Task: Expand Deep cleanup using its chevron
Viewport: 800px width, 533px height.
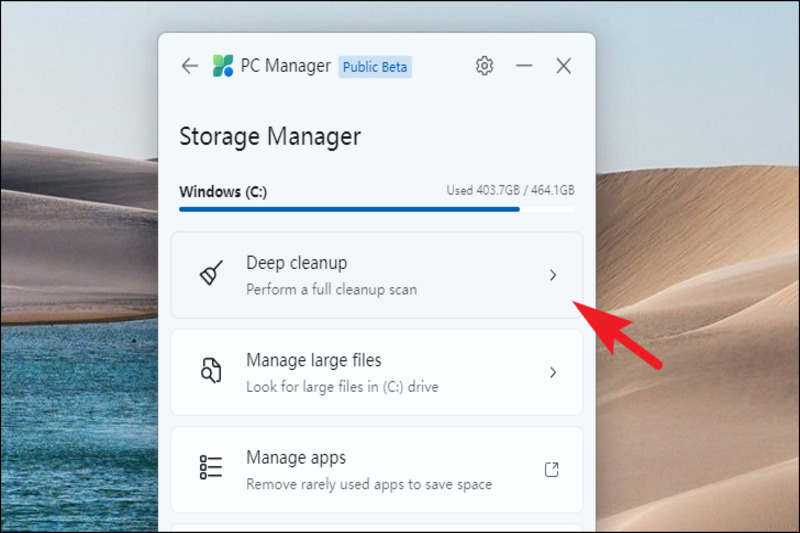Action: pyautogui.click(x=553, y=275)
